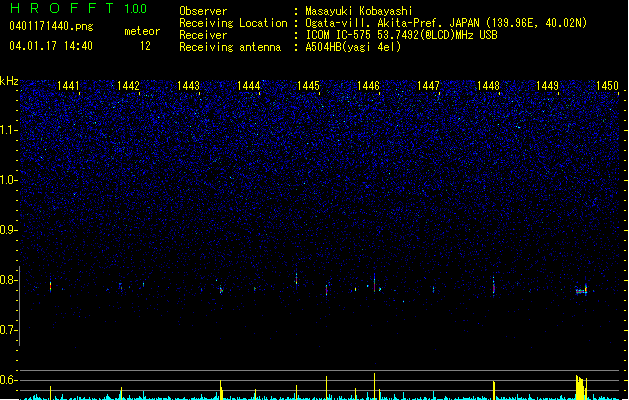Click the 'Receiver' field label
The width and height of the screenshot is (629, 400).
pyautogui.click(x=203, y=35)
